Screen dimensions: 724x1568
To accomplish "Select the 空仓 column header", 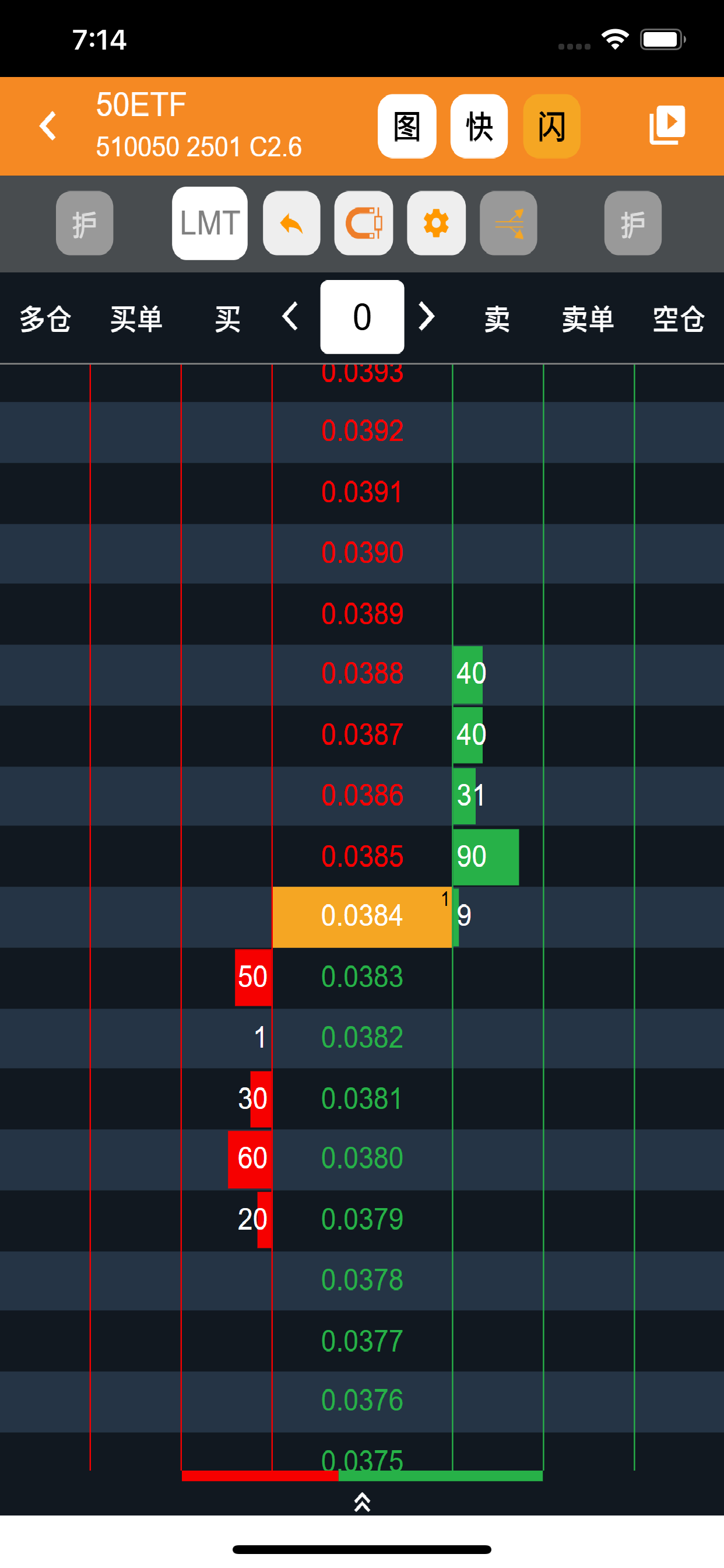I will 679,318.
